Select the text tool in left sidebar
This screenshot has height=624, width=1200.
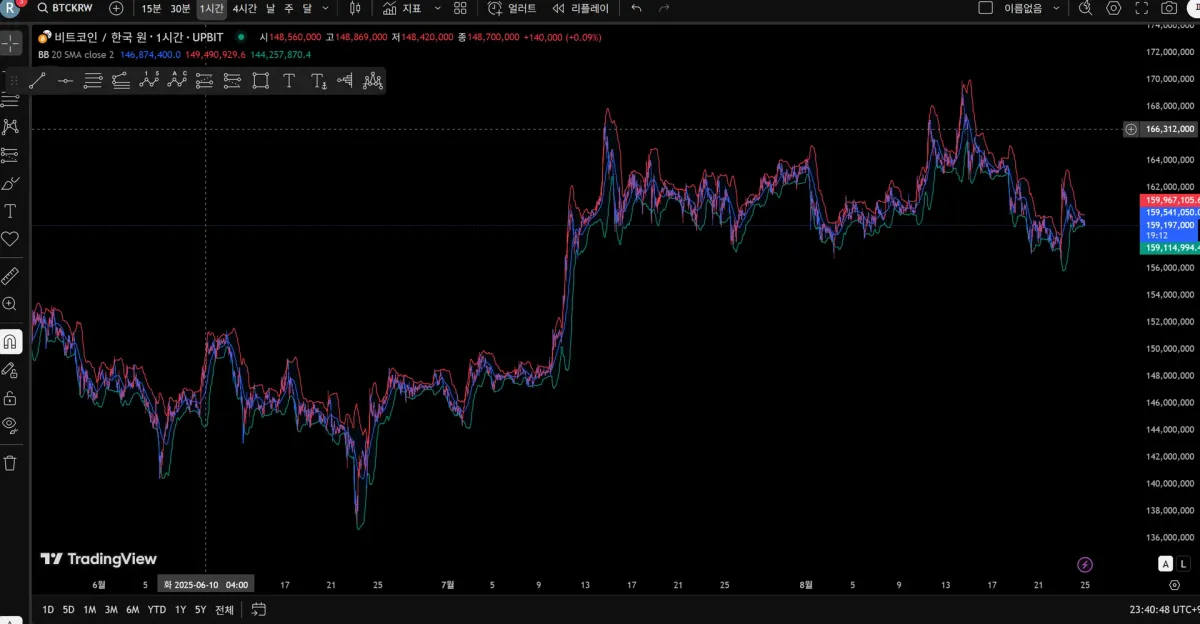[x=10, y=211]
